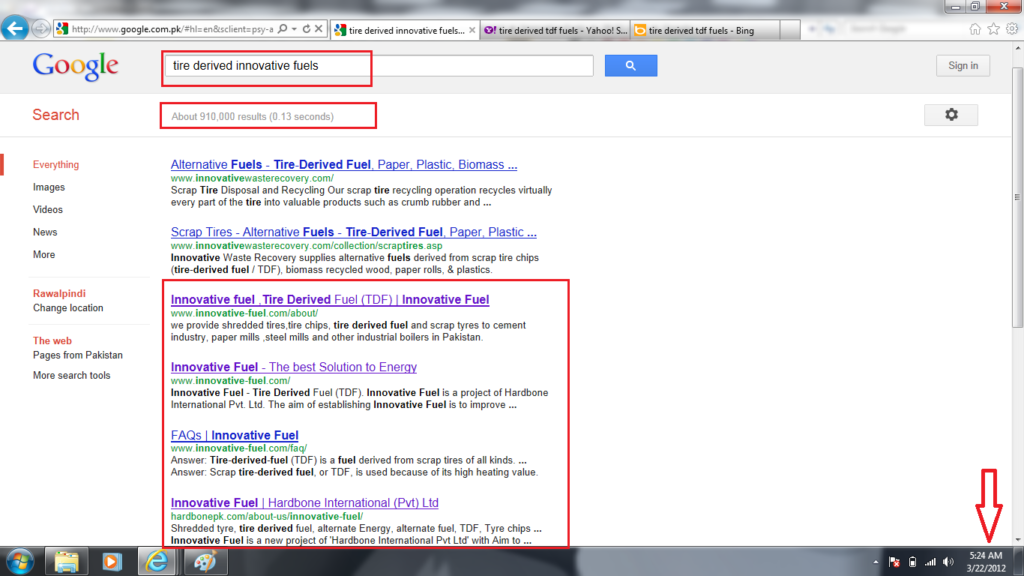This screenshot has width=1024, height=576.
Task: Click the Action Center flag tray icon
Action: [x=894, y=562]
